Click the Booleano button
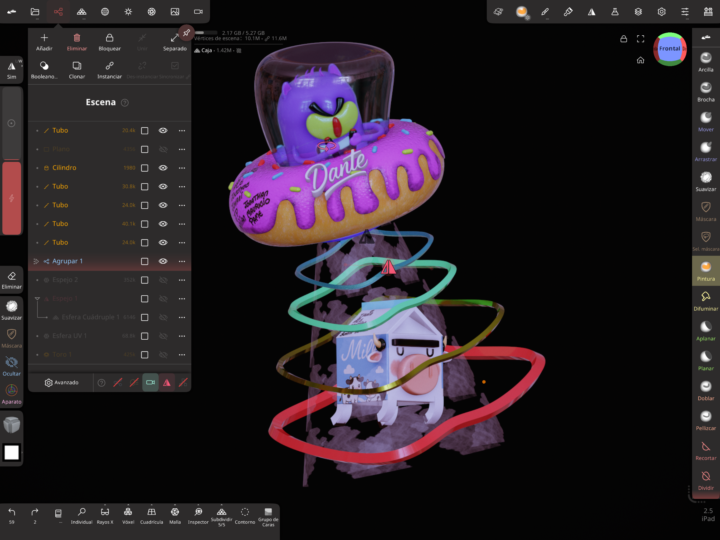 pos(44,70)
